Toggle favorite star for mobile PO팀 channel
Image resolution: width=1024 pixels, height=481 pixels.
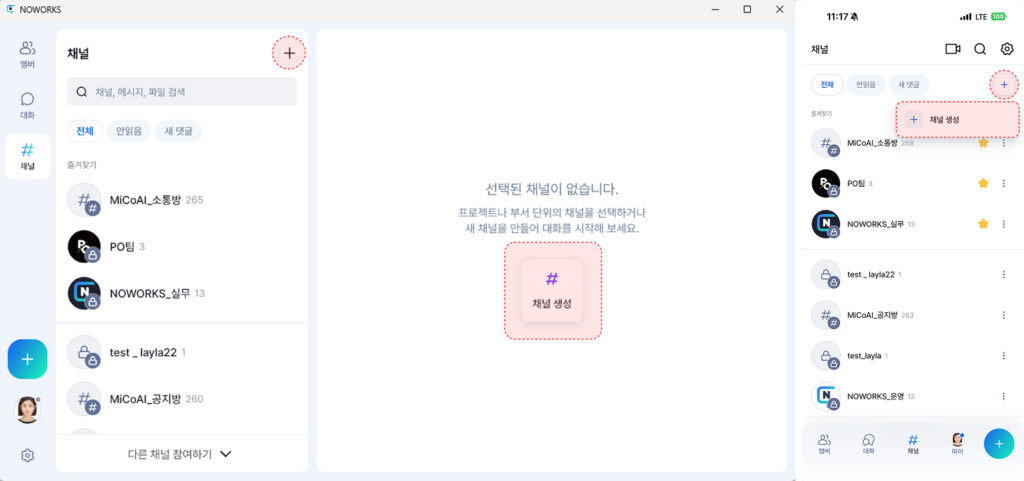point(983,183)
